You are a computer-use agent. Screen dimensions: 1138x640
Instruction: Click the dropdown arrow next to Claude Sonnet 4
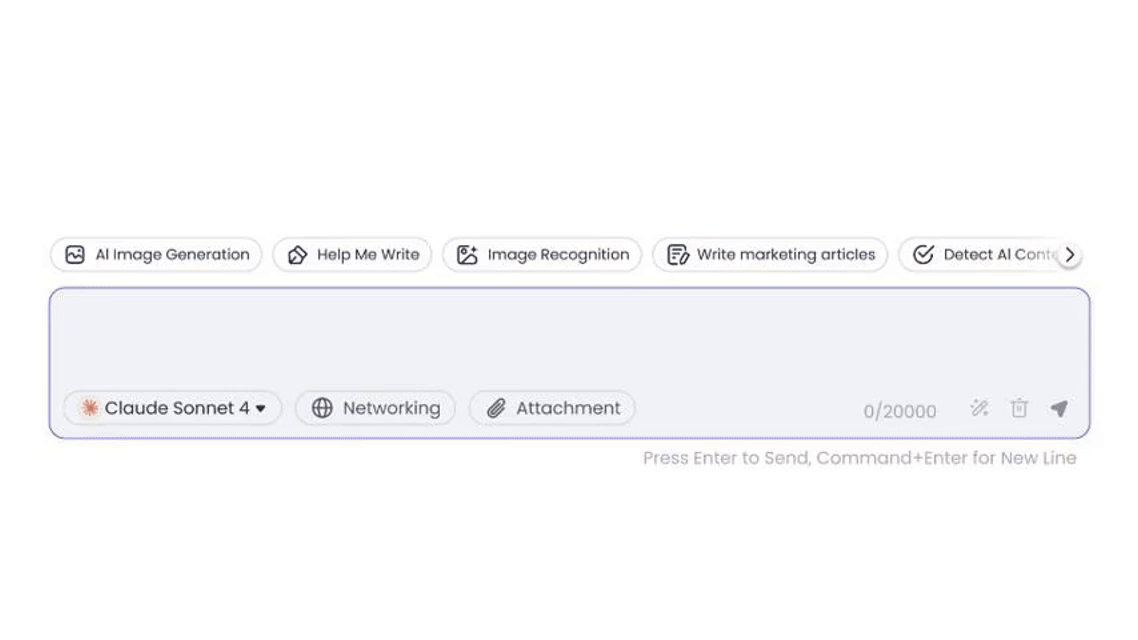pyautogui.click(x=261, y=409)
